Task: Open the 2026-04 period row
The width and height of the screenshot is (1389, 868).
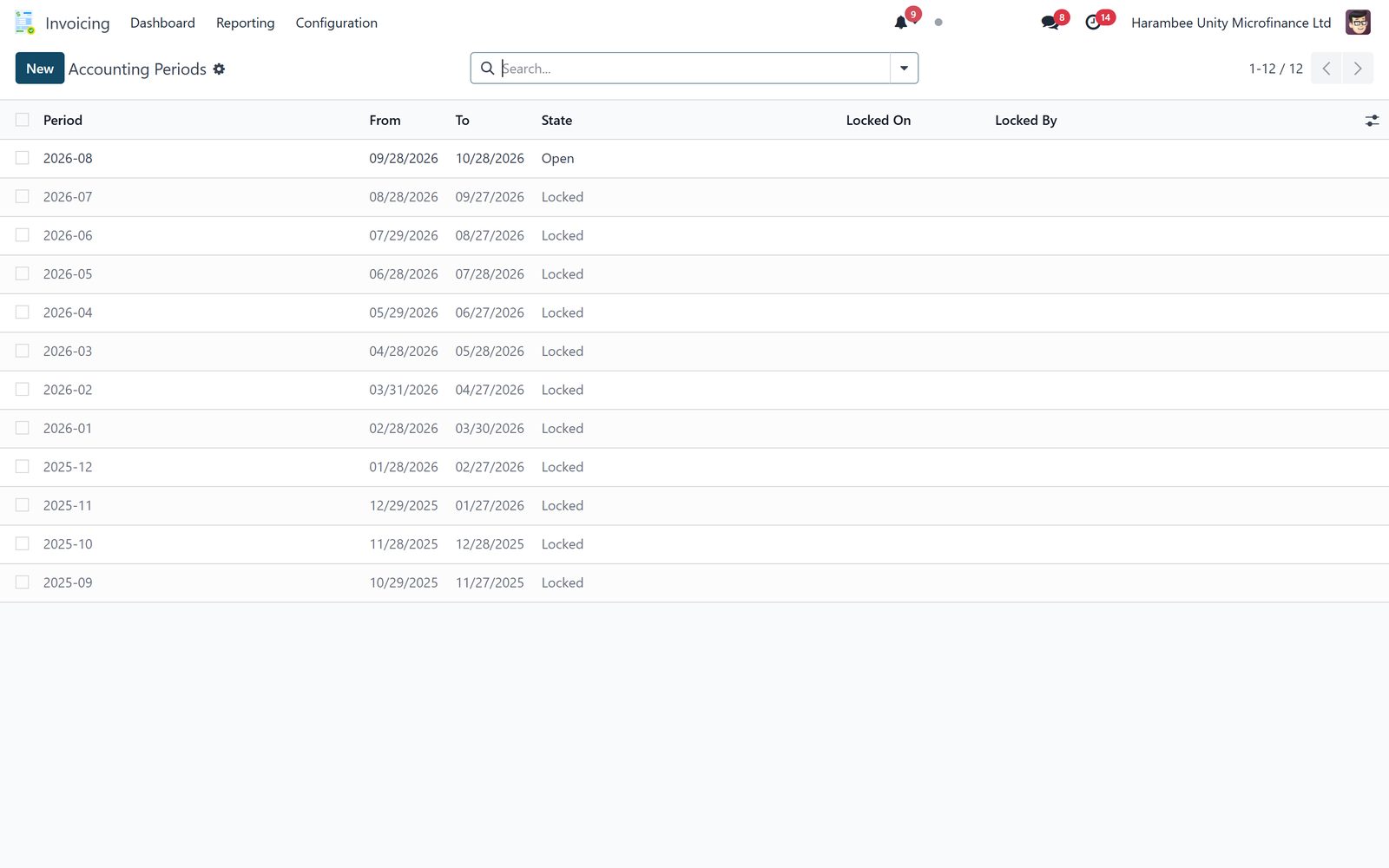Action: pyautogui.click(x=694, y=312)
